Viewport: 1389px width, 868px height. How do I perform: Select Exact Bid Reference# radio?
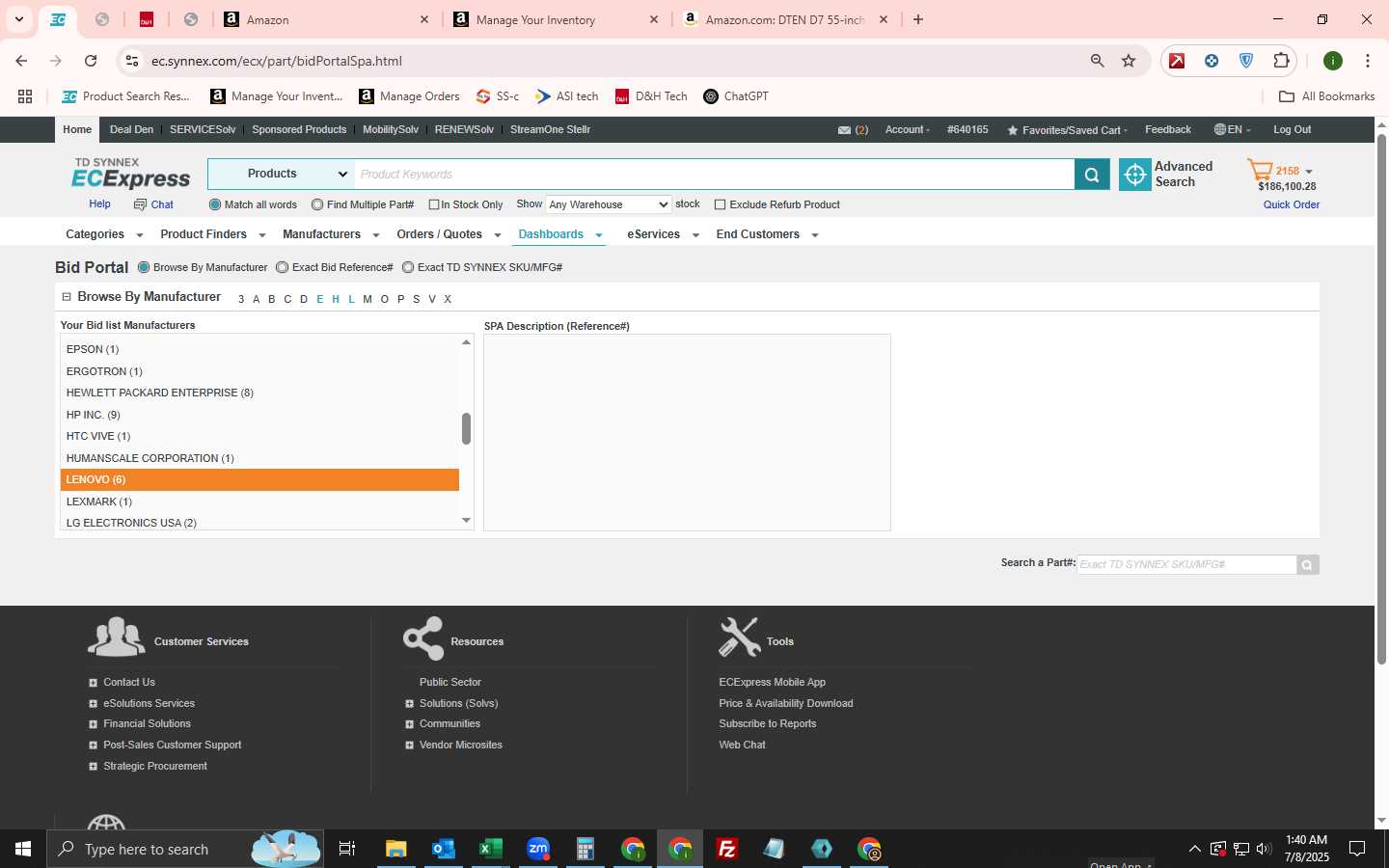pos(283,267)
